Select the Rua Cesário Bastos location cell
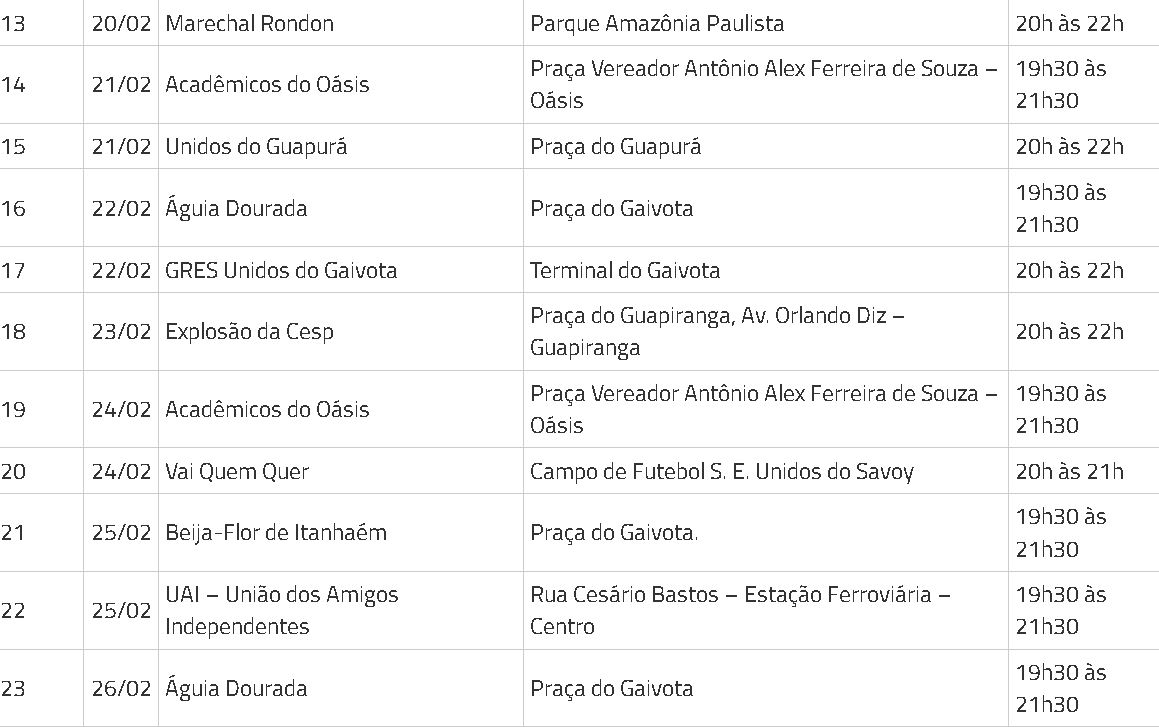 click(x=766, y=610)
